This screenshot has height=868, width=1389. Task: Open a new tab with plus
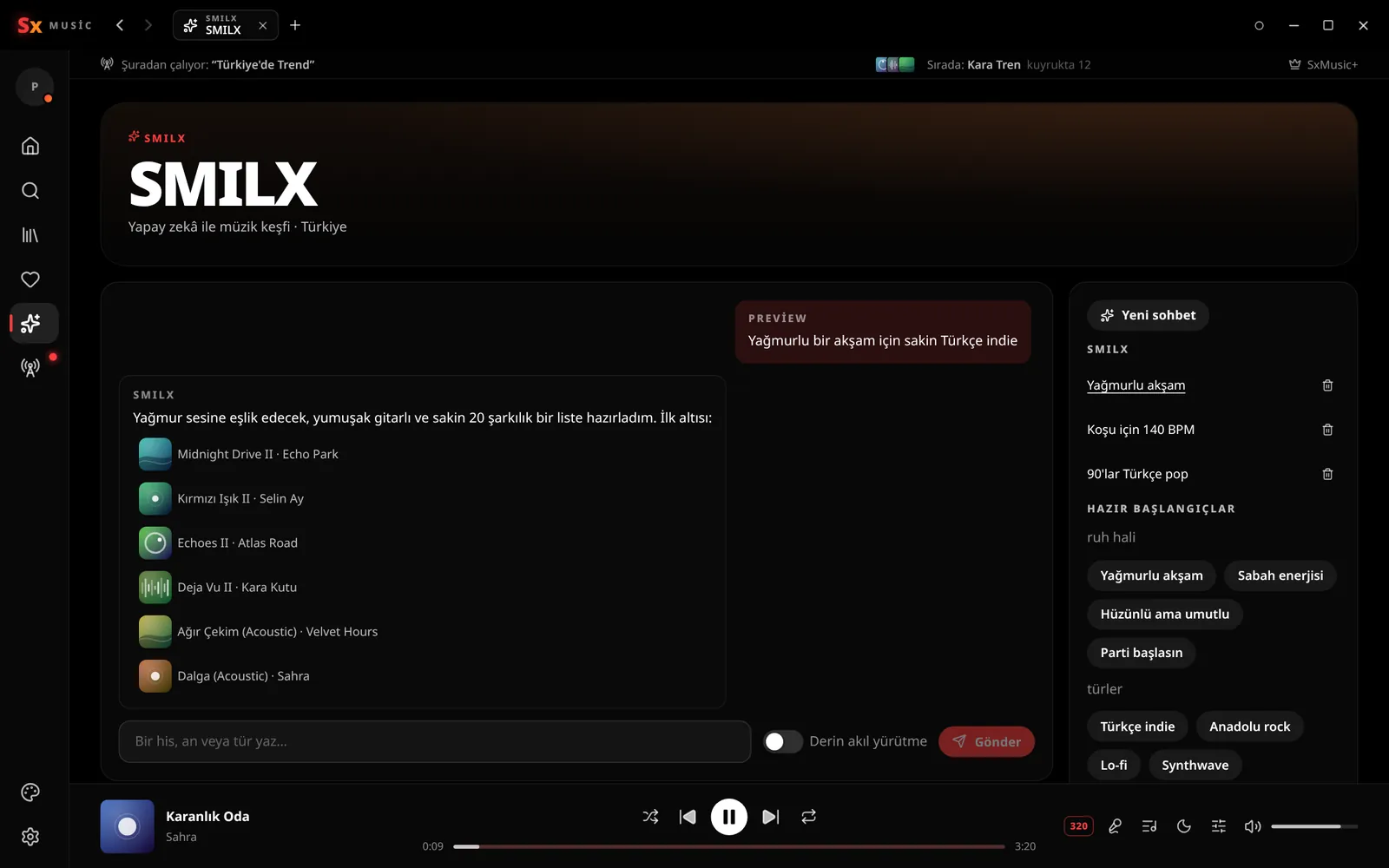[295, 25]
